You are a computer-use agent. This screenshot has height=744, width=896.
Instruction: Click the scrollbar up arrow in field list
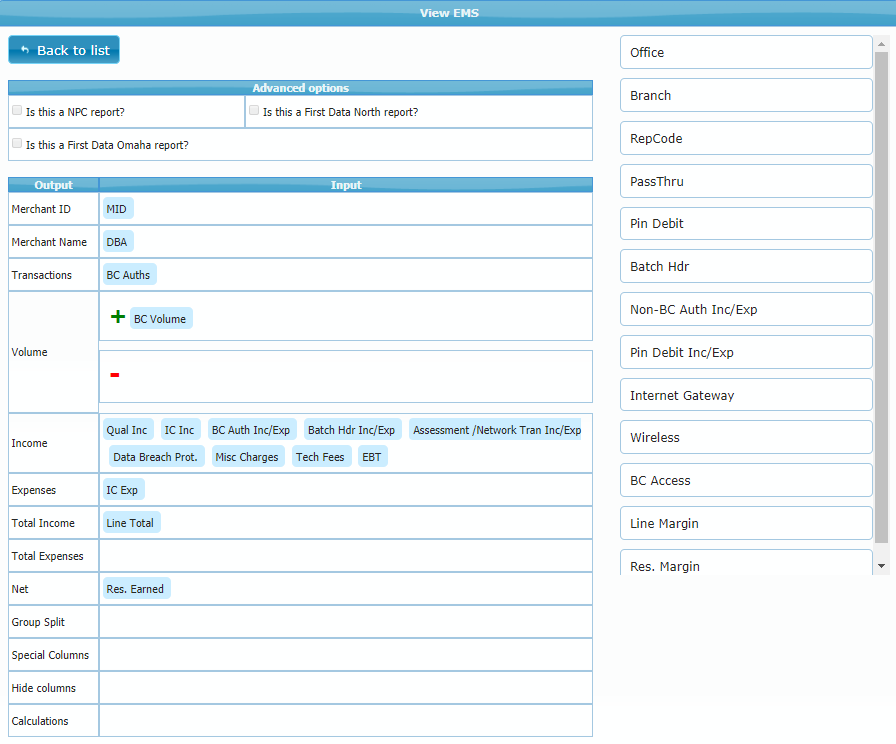click(881, 44)
